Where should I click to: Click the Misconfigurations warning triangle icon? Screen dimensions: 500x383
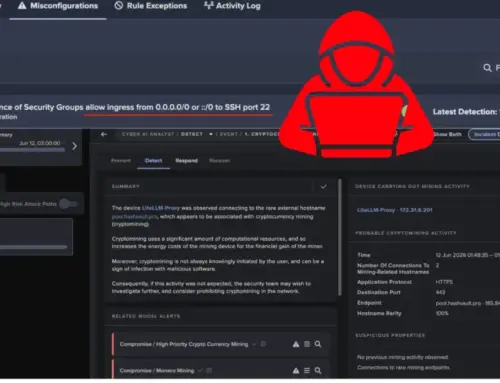coord(22,6)
